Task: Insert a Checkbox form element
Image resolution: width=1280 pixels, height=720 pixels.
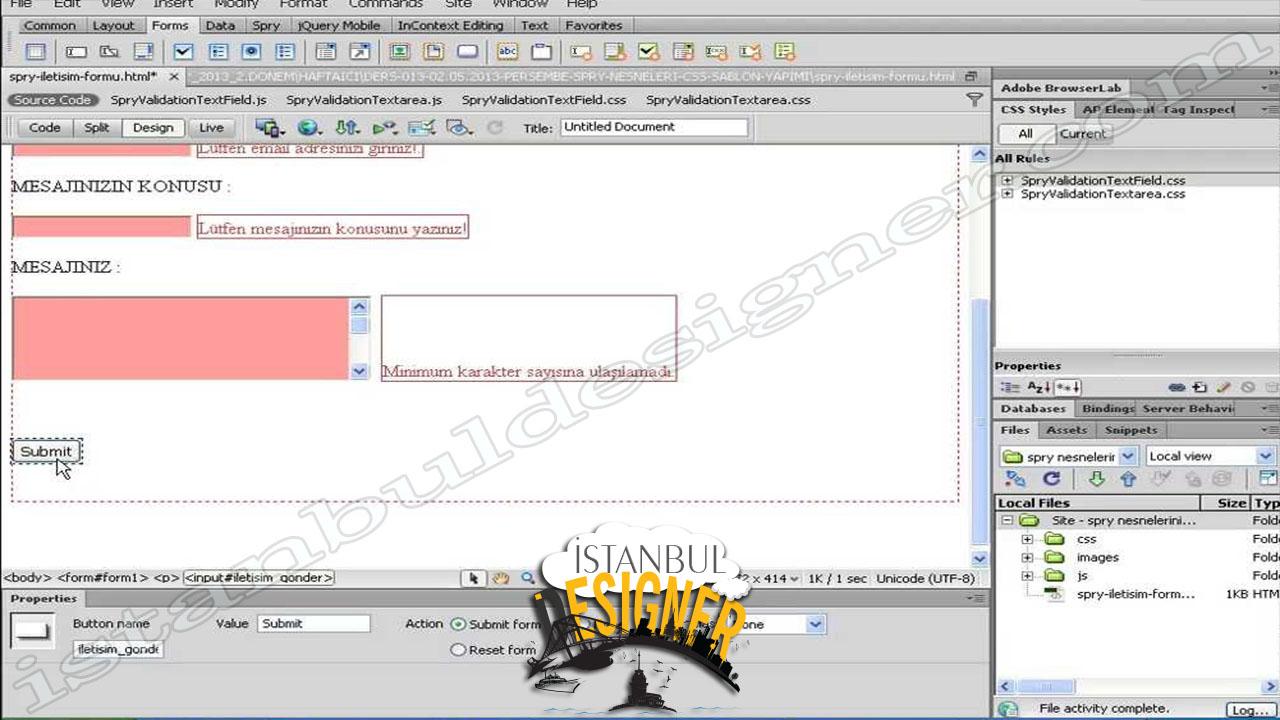Action: (183, 52)
